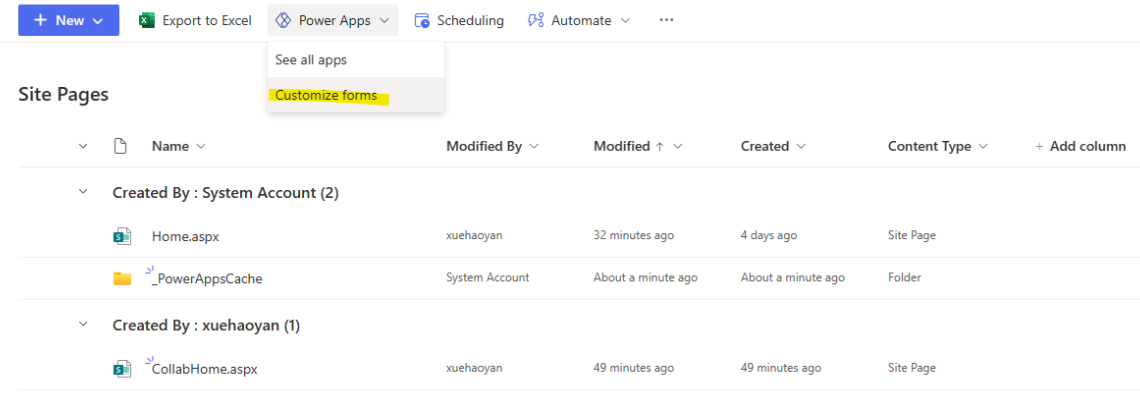Image resolution: width=1140 pixels, height=404 pixels.
Task: Click Site Page type in Home.aspx row
Action: (x=912, y=235)
